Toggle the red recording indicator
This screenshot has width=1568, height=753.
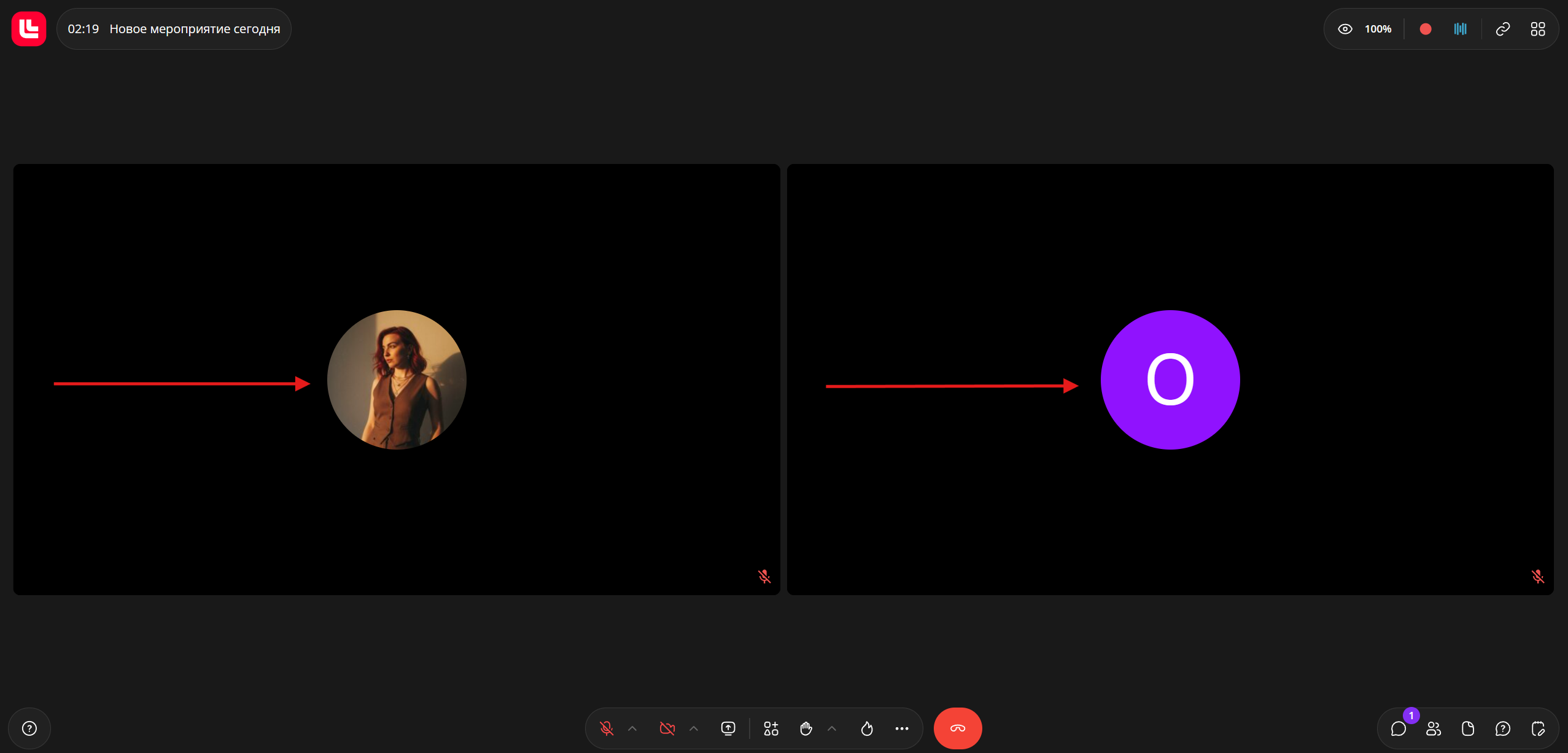click(x=1426, y=29)
